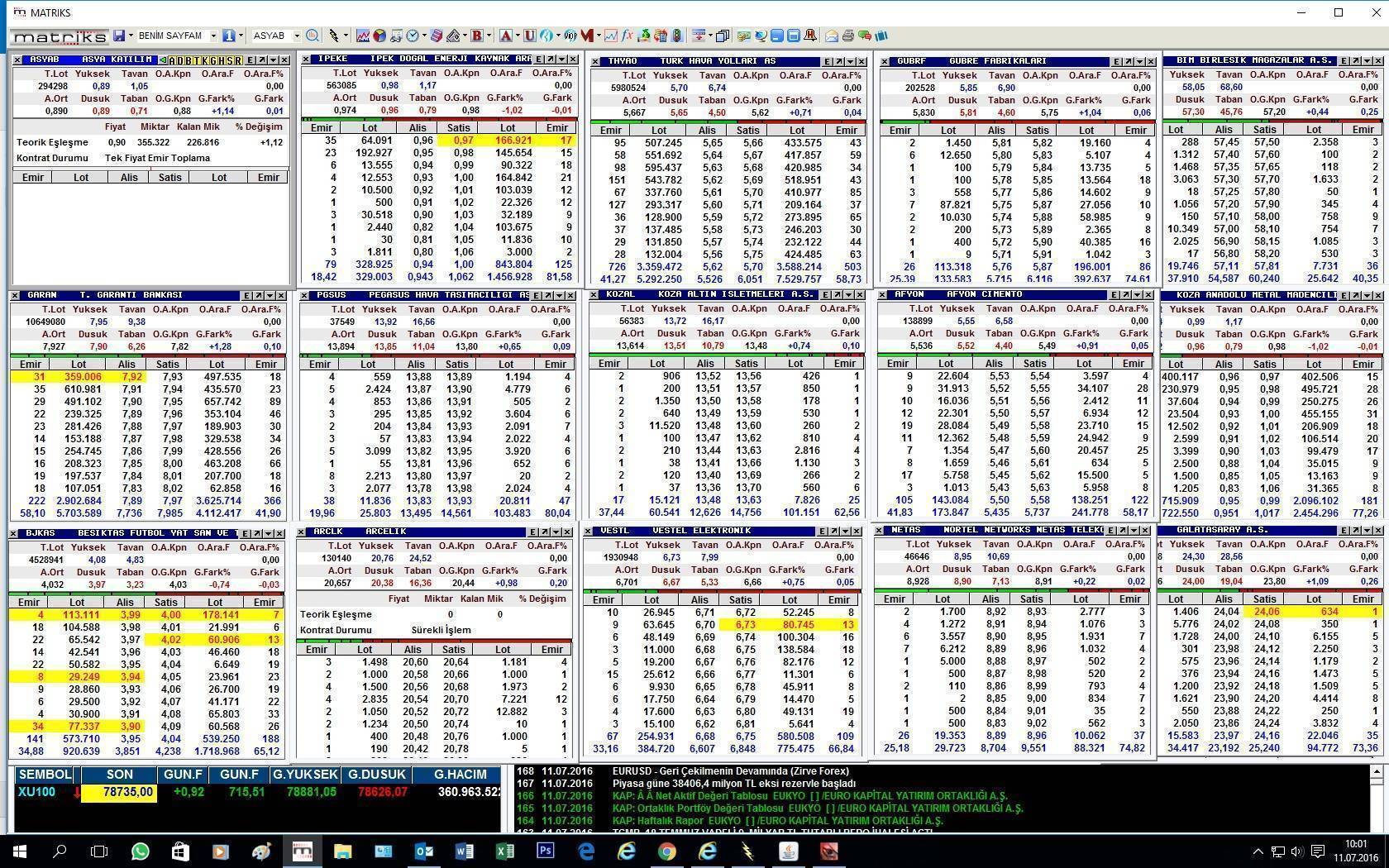Click the clock icon in the toolbar
The height and width of the screenshot is (868, 1389).
point(413,36)
